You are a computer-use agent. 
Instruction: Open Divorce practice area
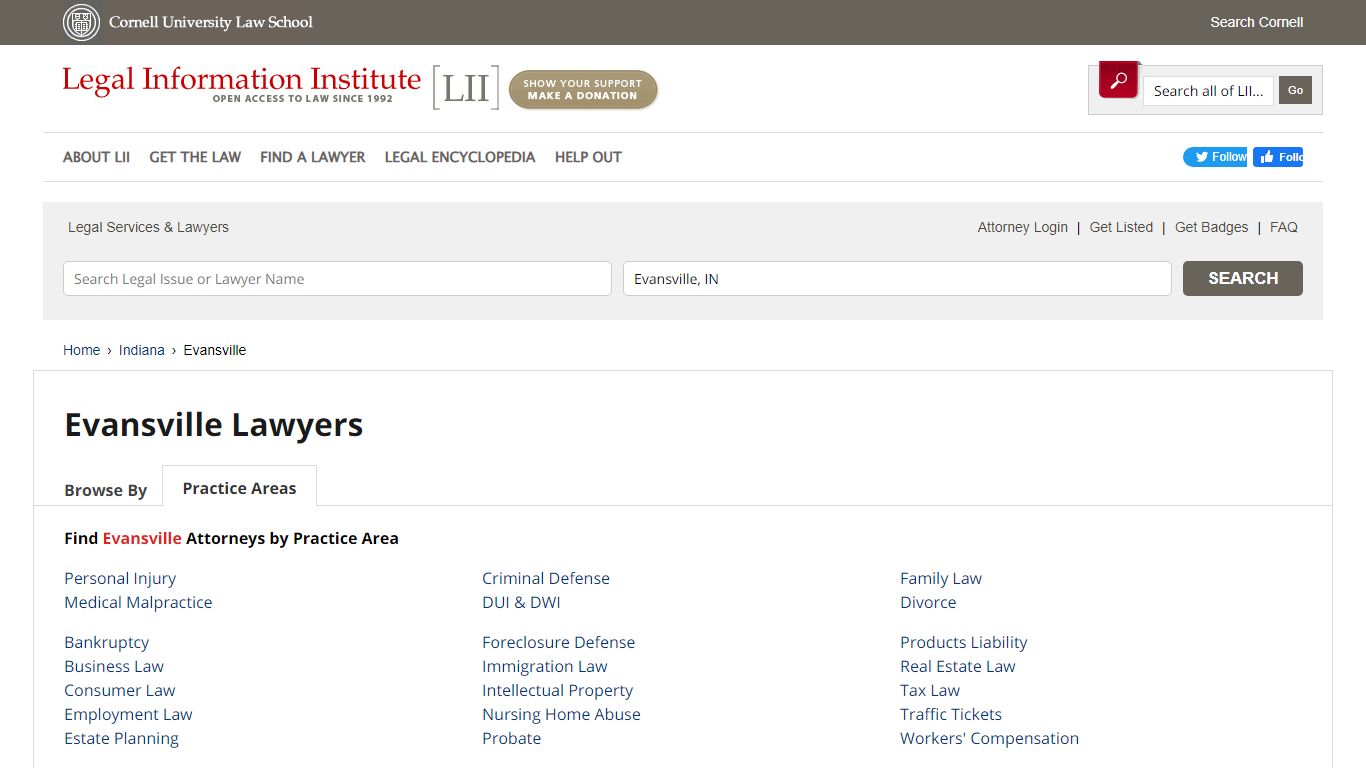(928, 602)
